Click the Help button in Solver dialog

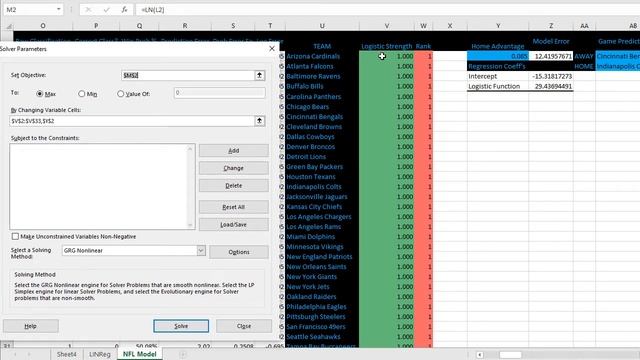click(x=31, y=326)
